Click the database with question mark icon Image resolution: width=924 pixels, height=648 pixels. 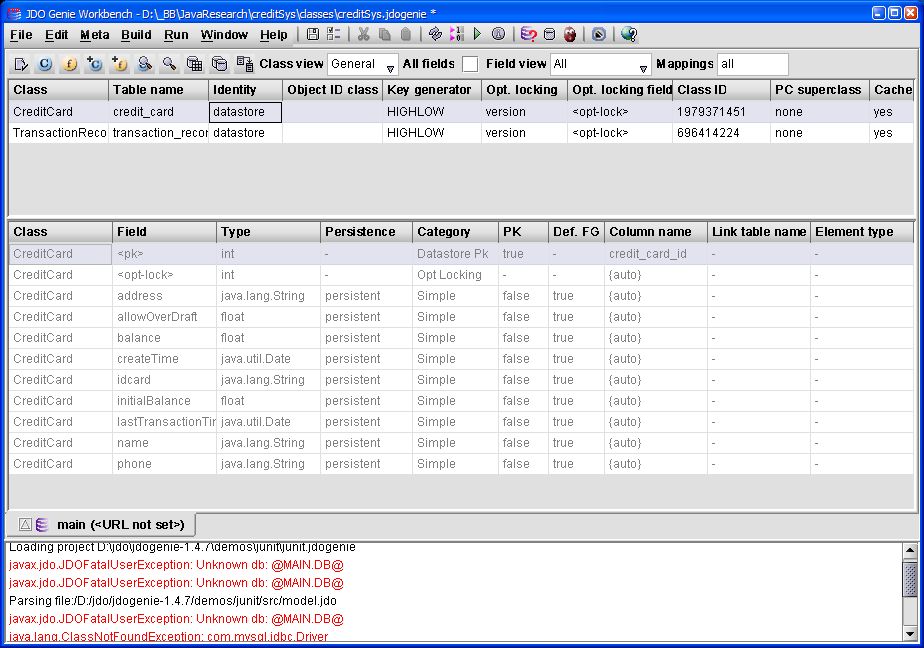(x=529, y=34)
